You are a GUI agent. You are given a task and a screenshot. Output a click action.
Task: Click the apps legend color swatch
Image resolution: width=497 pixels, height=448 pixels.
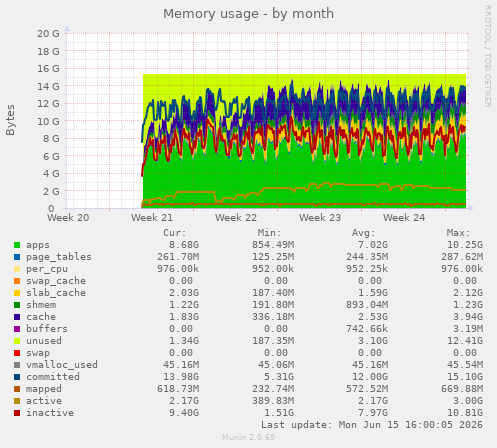(17, 245)
